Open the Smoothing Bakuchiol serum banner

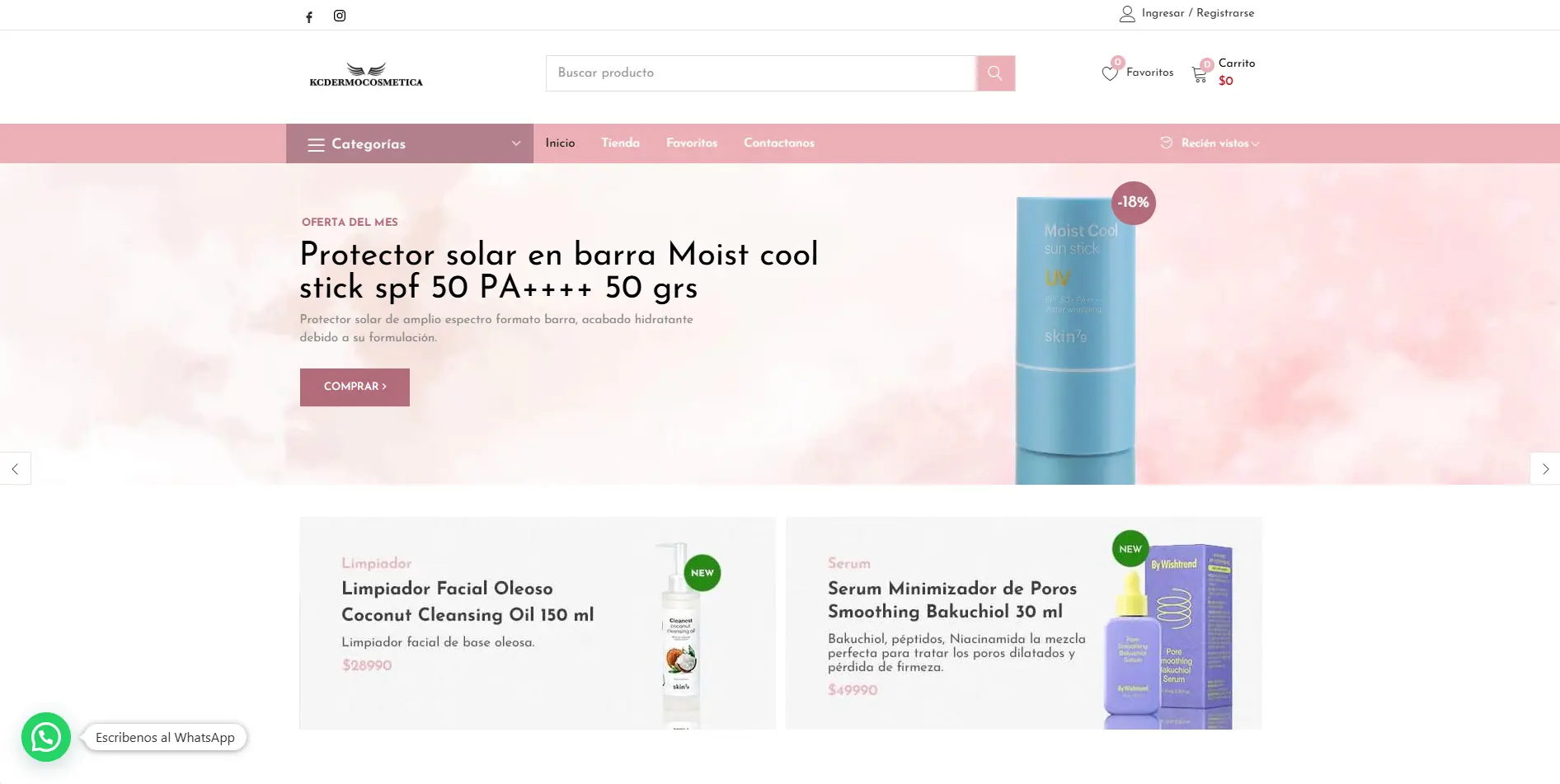pyautogui.click(x=1024, y=623)
